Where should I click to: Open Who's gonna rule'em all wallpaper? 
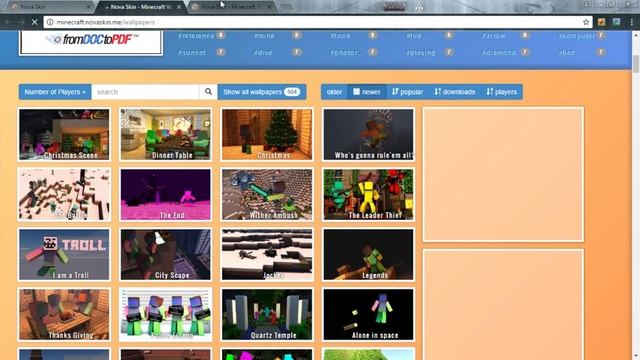click(x=368, y=134)
